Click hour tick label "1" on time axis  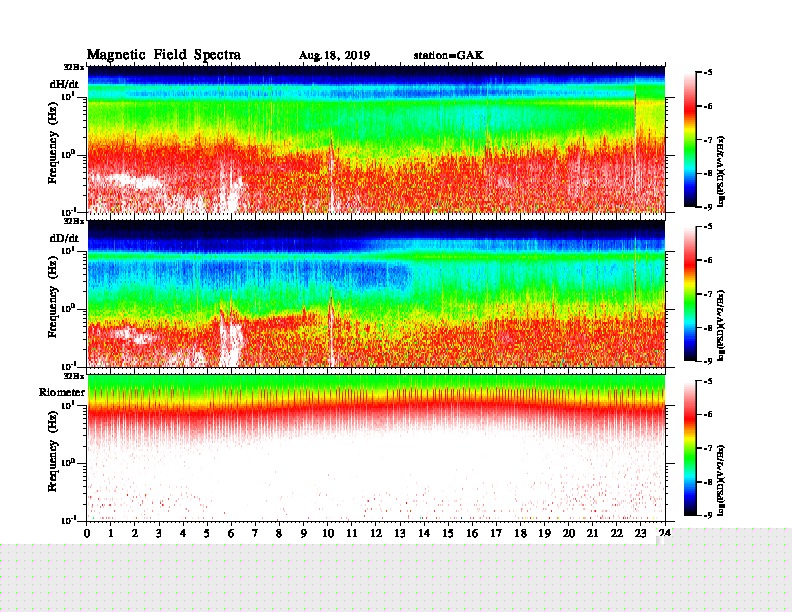pyautogui.click(x=111, y=533)
